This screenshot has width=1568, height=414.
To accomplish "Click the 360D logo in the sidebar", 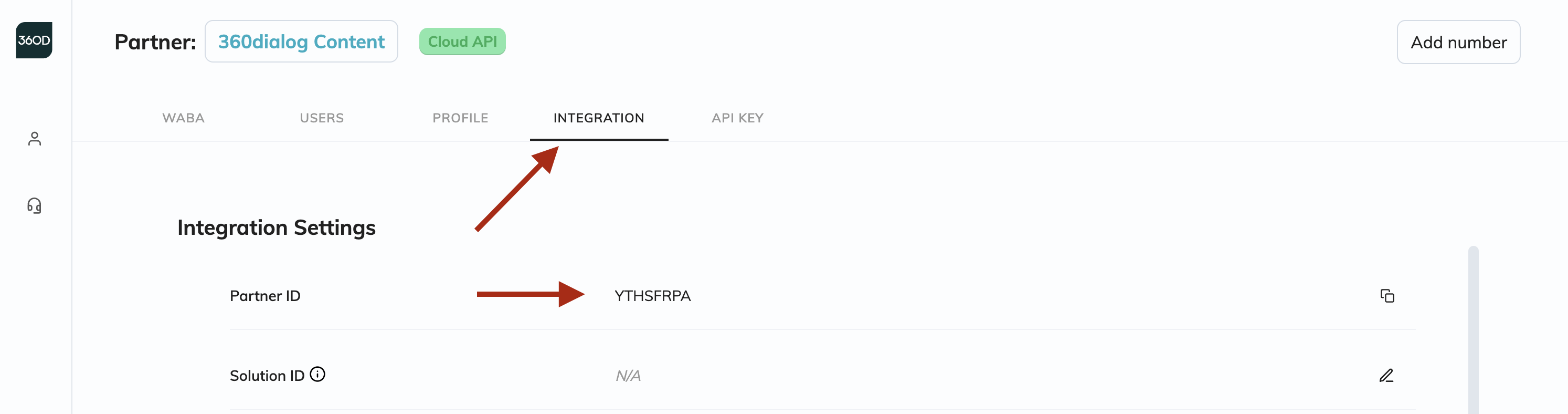I will 34,40.
